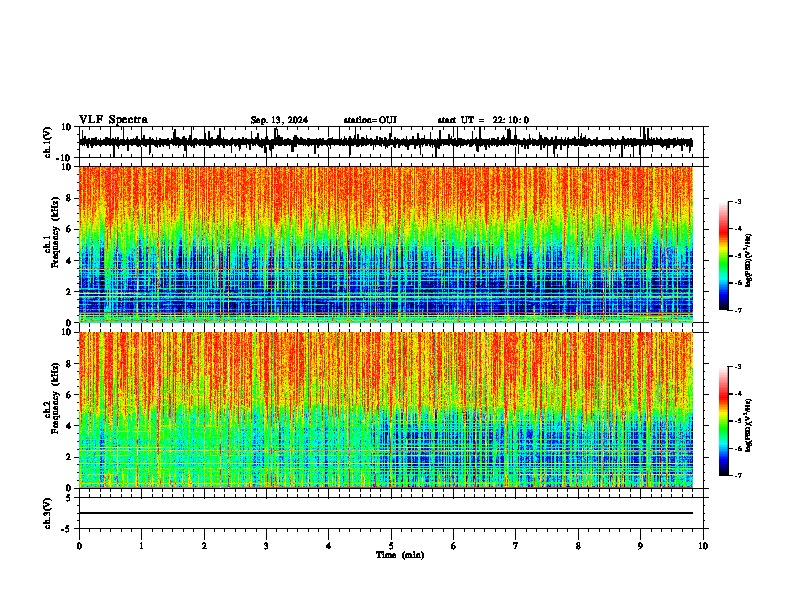
Task: Click the "4" kHz tick on ch.2 frequency axis
Action: point(70,426)
